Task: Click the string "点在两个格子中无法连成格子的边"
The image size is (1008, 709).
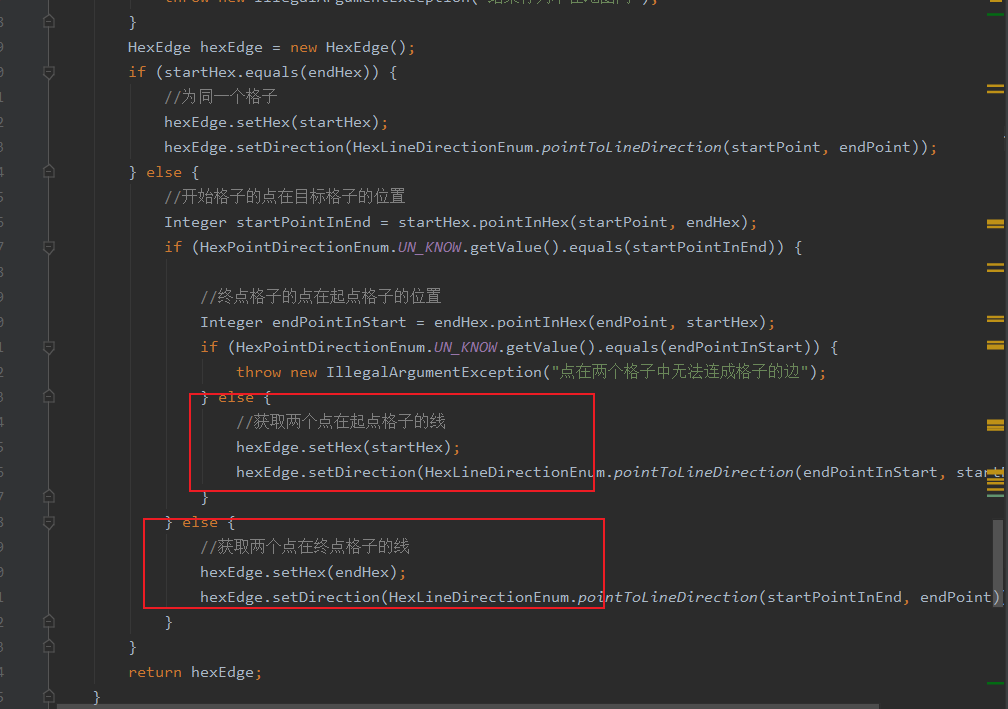Action: [x=680, y=372]
